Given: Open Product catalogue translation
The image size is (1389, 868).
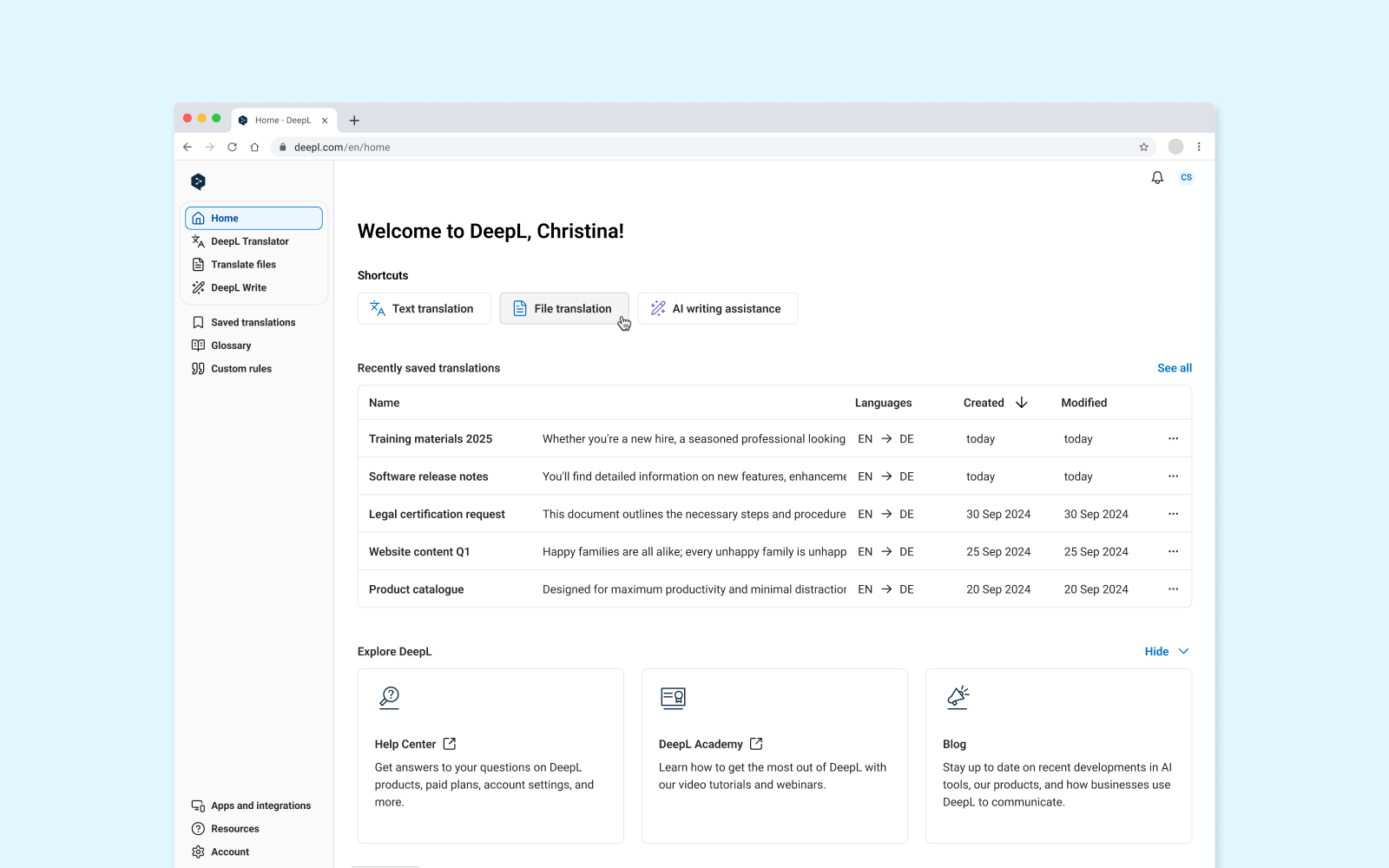Looking at the screenshot, I should (x=416, y=589).
